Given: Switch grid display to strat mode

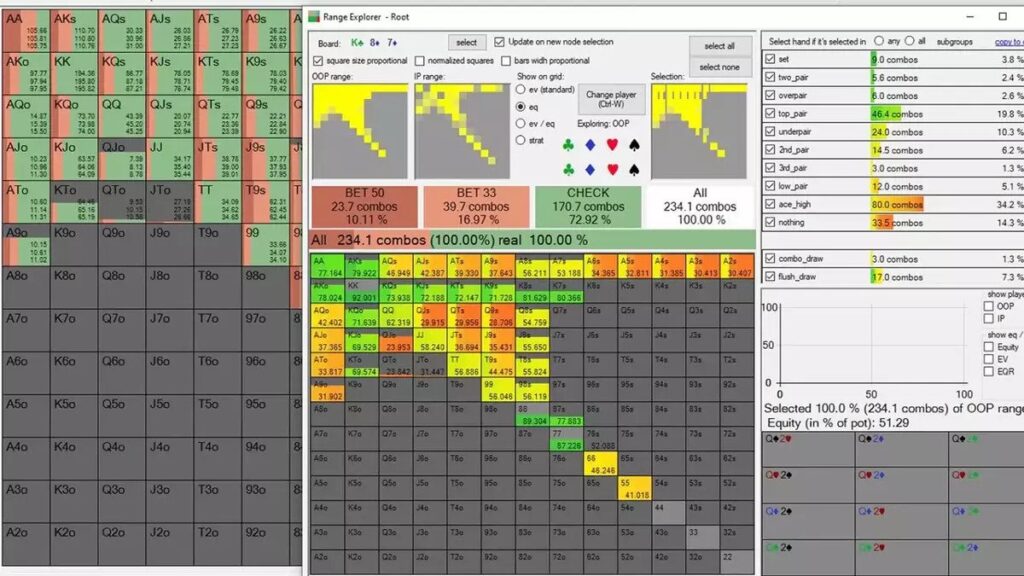Looking at the screenshot, I should tap(521, 141).
